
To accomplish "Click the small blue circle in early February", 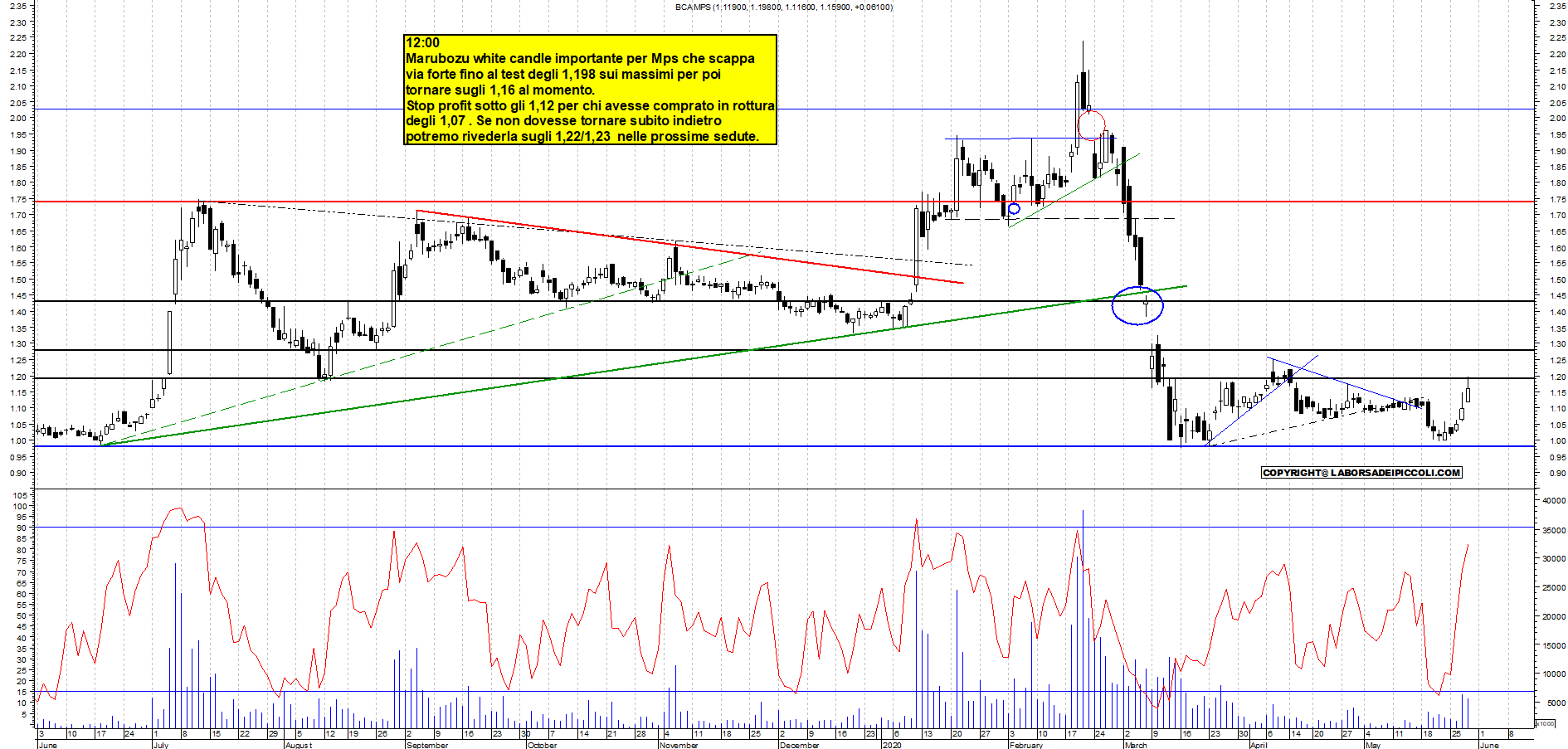I will (1014, 208).
